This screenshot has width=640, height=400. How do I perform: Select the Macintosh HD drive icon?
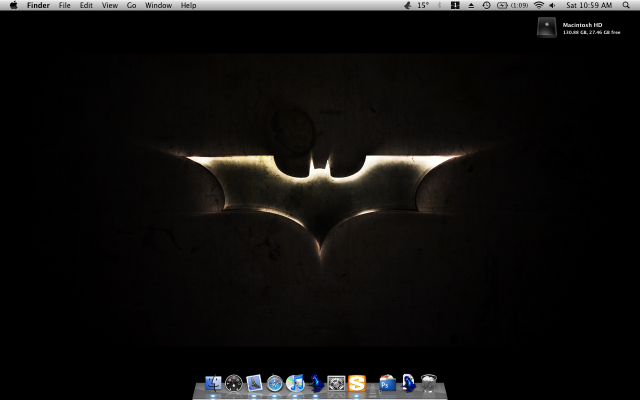pyautogui.click(x=547, y=27)
